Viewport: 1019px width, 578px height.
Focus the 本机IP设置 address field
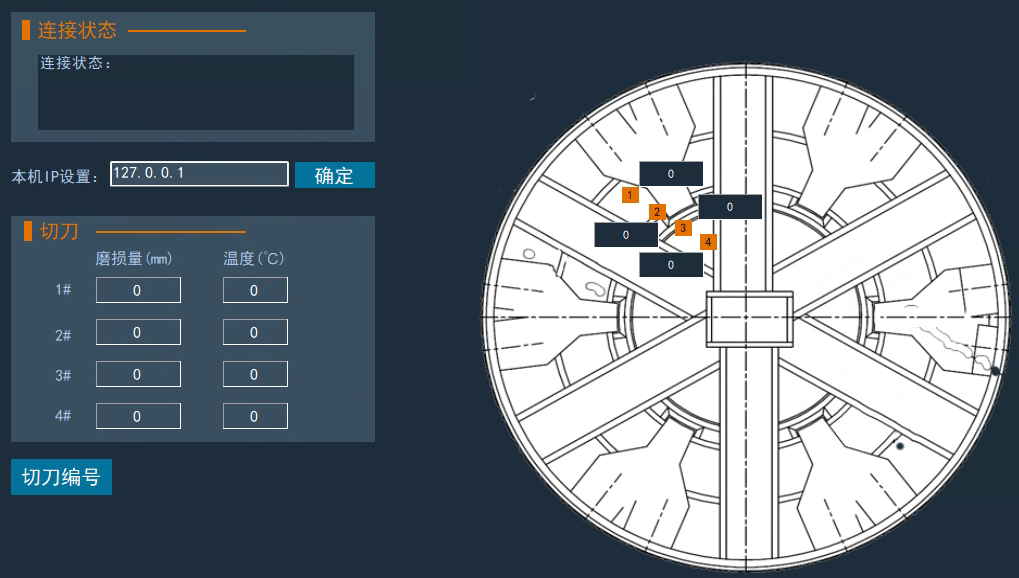pyautogui.click(x=199, y=174)
